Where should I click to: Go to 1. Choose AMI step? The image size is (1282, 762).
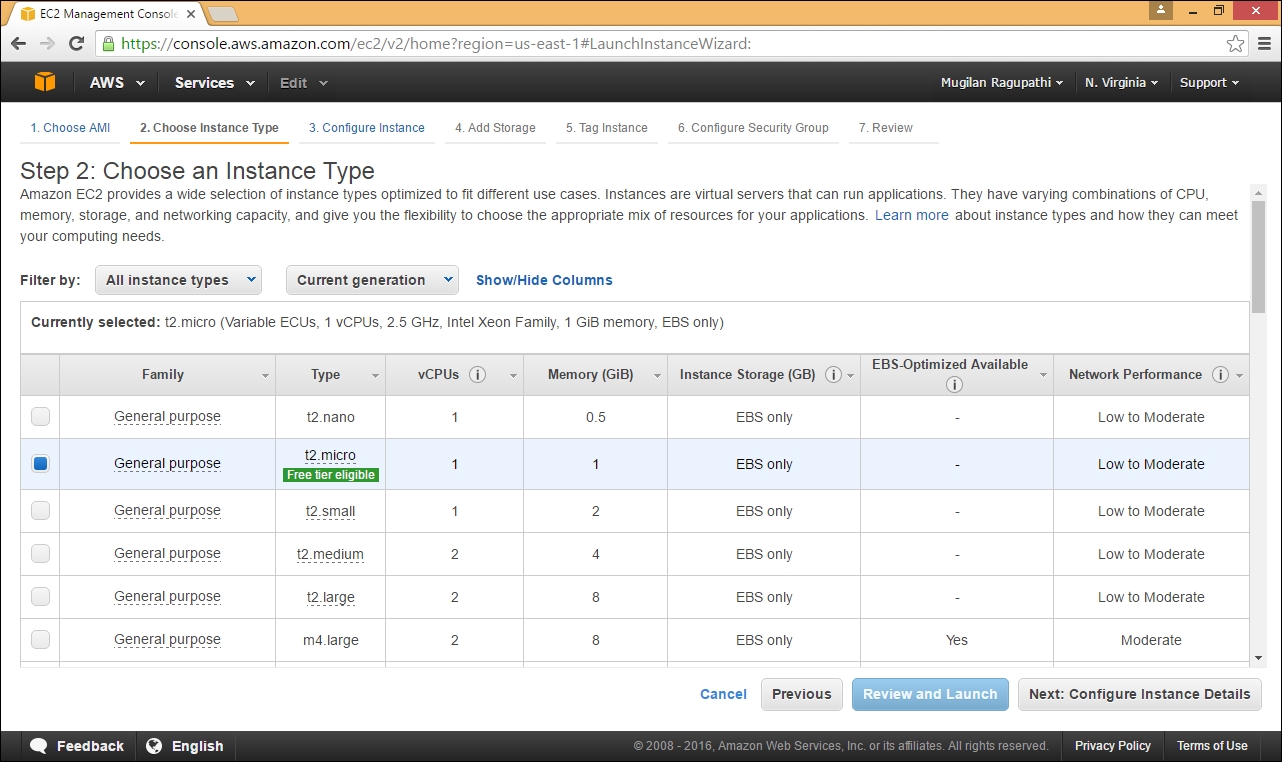[x=70, y=128]
